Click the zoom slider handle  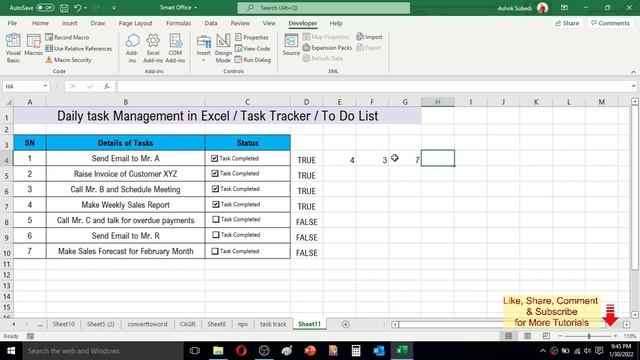(589, 336)
